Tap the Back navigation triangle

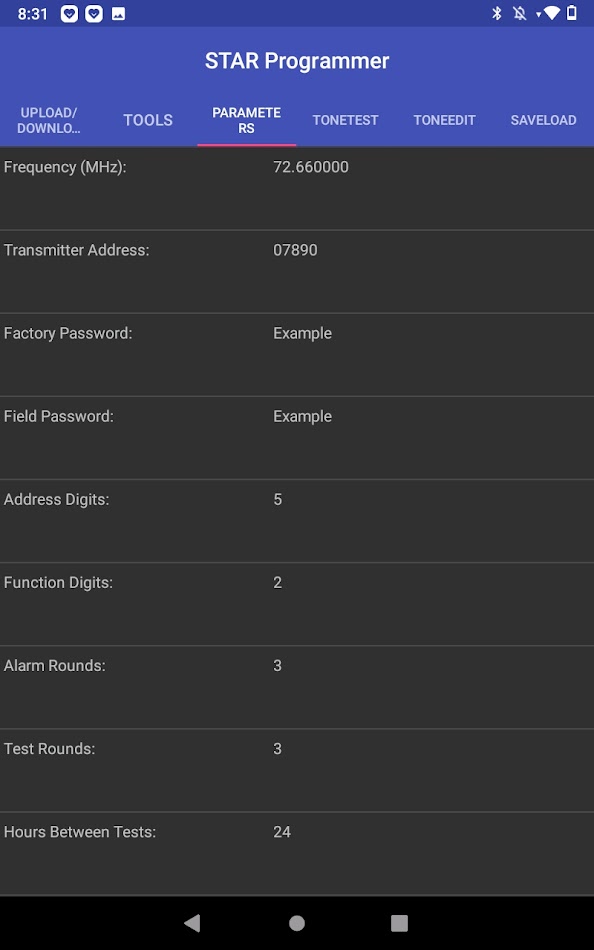pyautogui.click(x=193, y=923)
